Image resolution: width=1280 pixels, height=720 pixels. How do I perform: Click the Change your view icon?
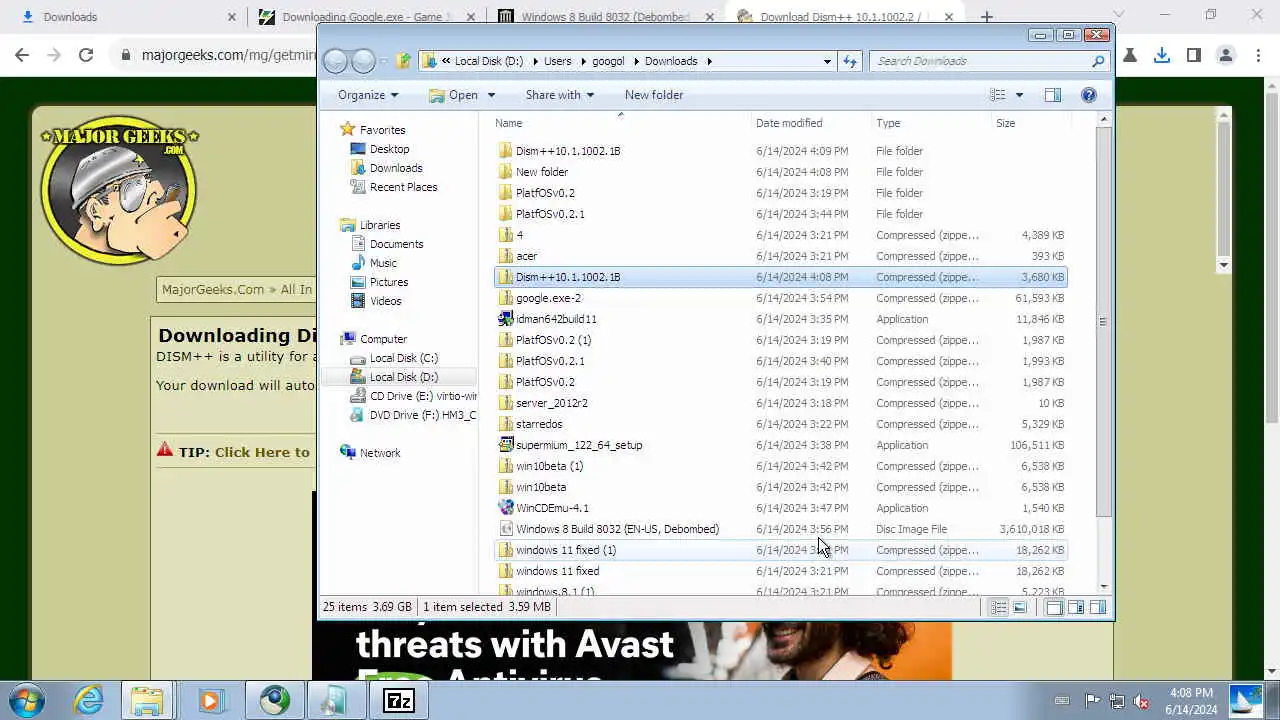[998, 95]
